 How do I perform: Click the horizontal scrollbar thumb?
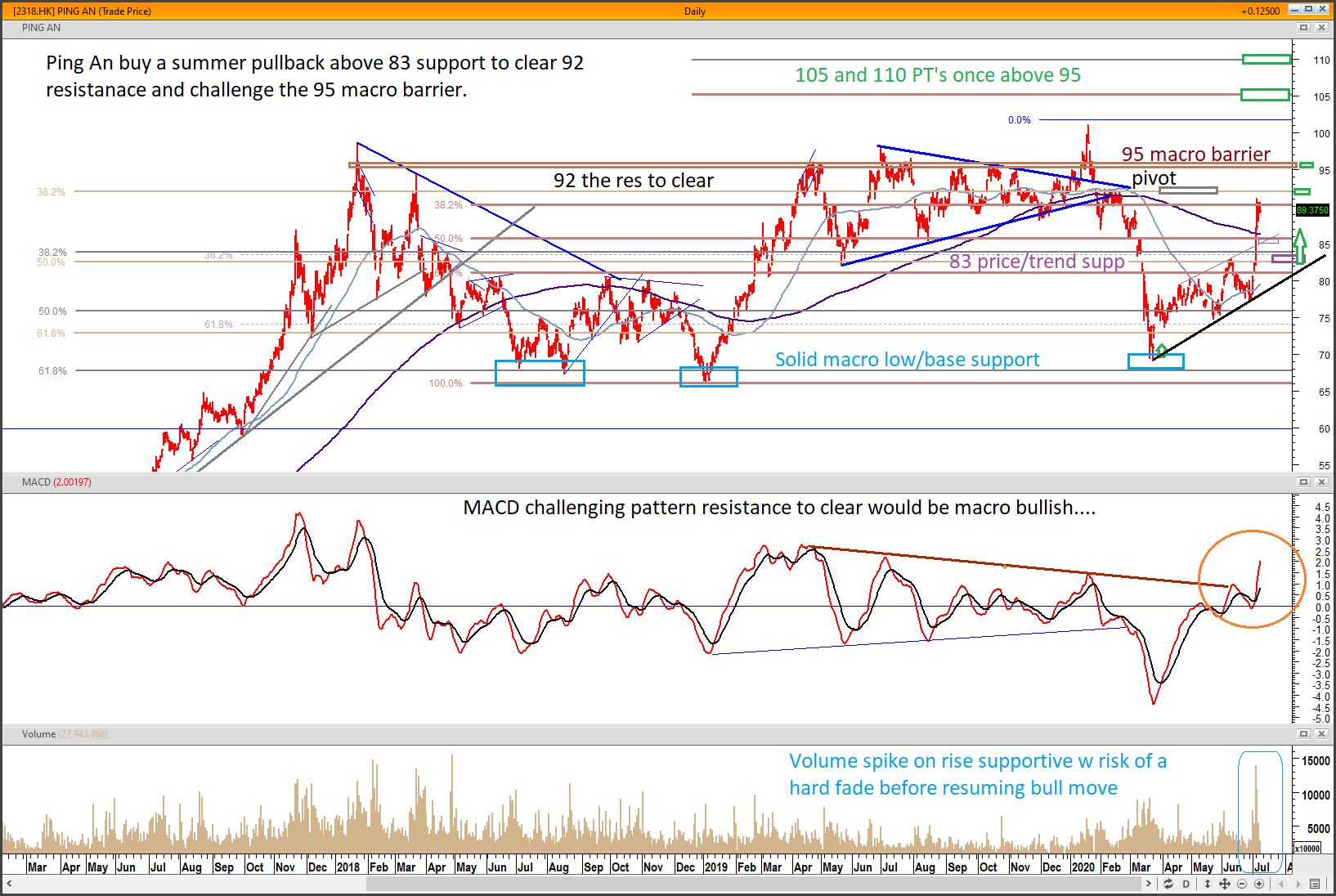point(754,884)
